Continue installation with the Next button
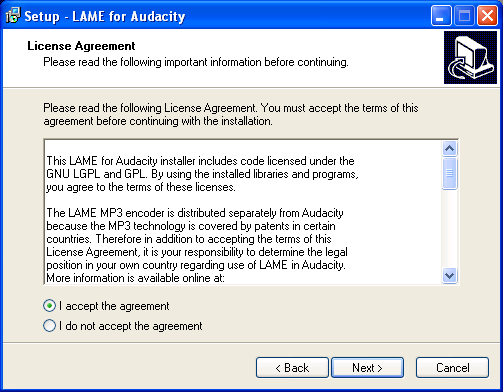503x392 pixels. click(367, 368)
